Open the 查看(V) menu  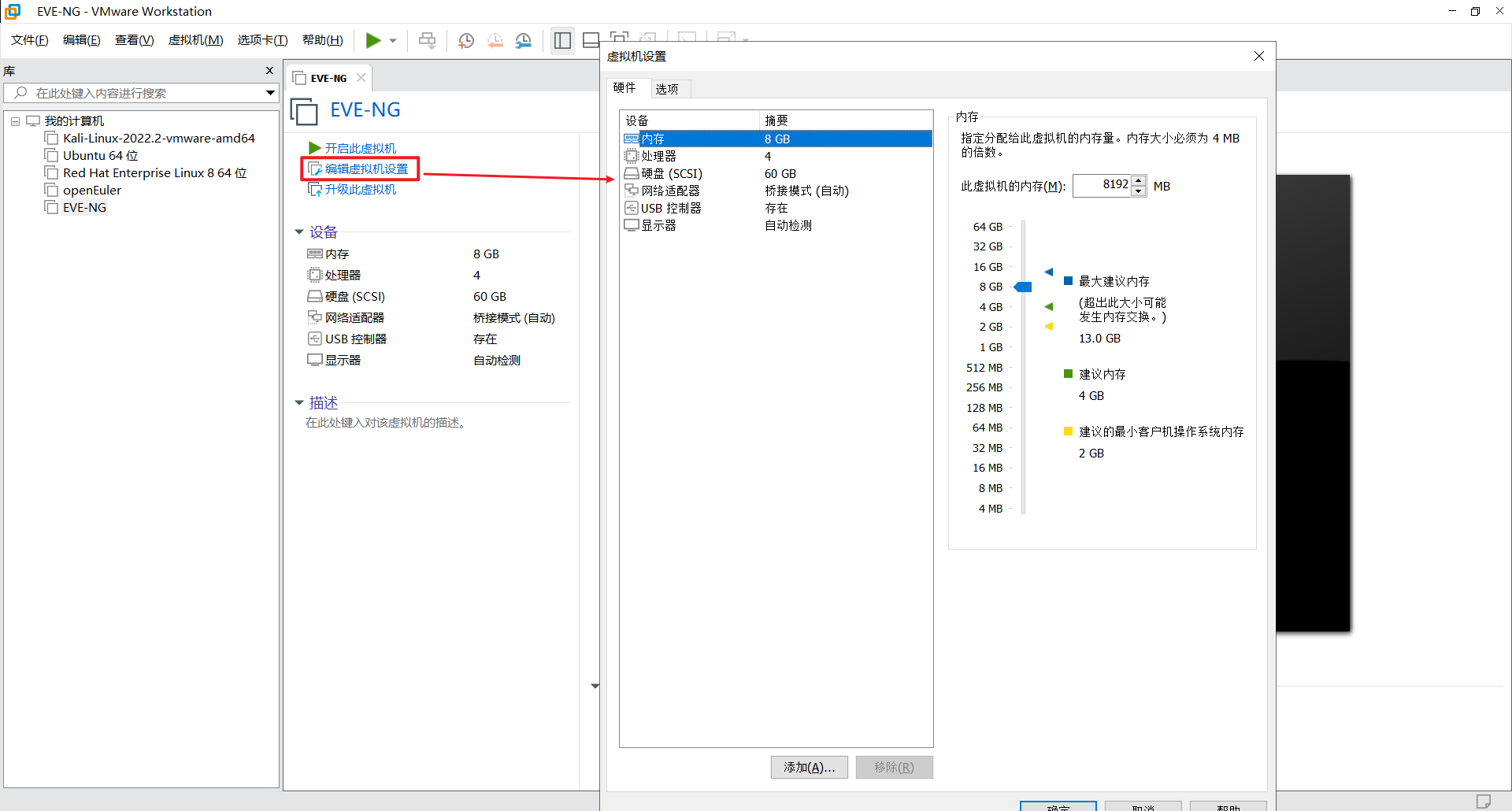(134, 40)
